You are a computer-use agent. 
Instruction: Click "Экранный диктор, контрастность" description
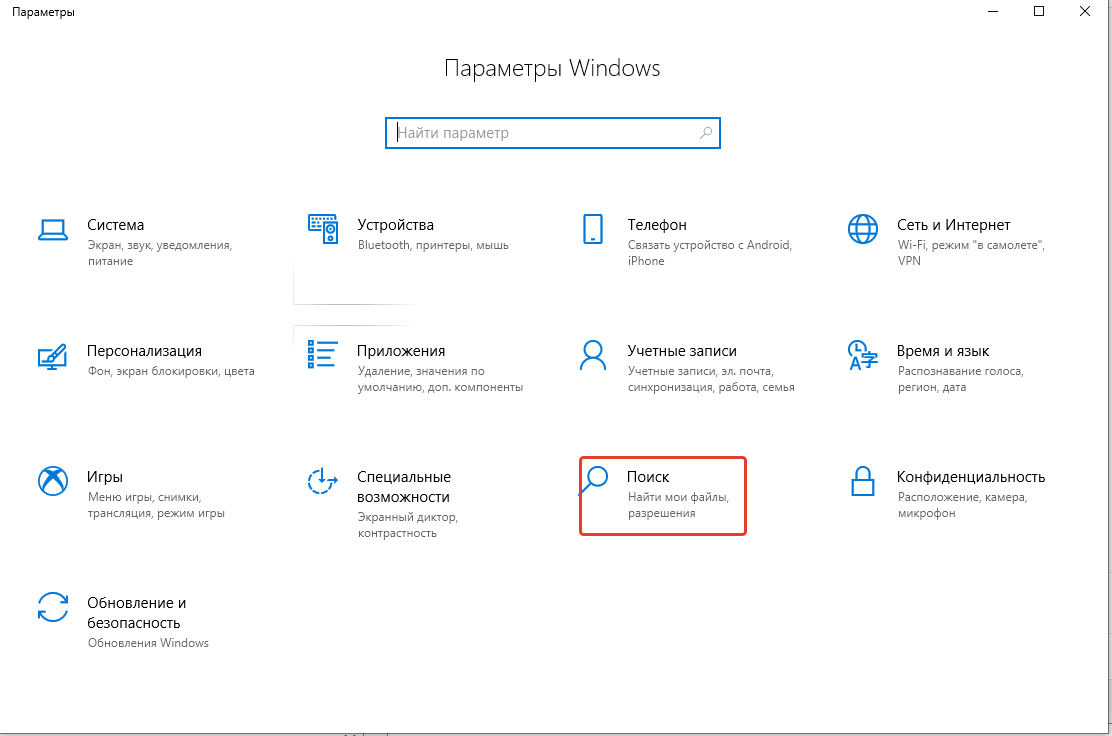(x=408, y=525)
